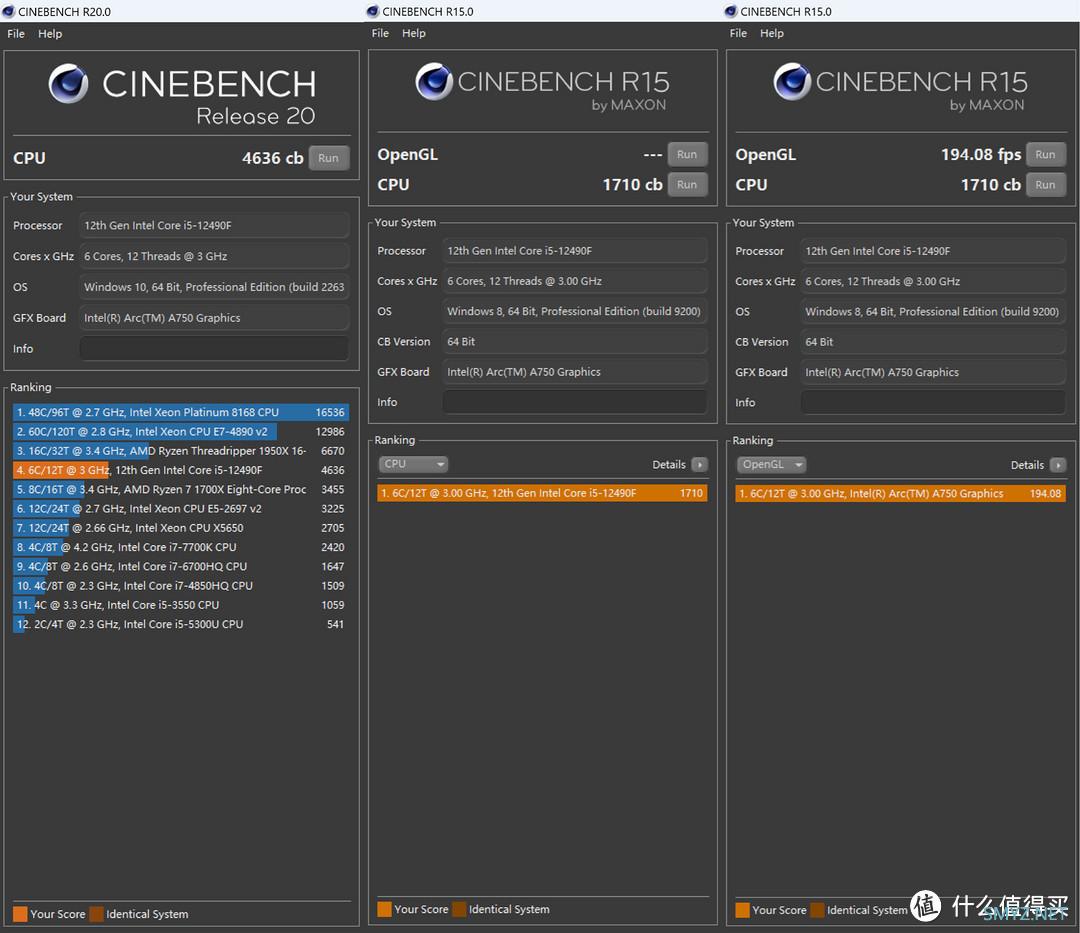The image size is (1080, 933).
Task: Select the i5-12490F 1710 ranking row in middle window
Action: pyautogui.click(x=542, y=493)
